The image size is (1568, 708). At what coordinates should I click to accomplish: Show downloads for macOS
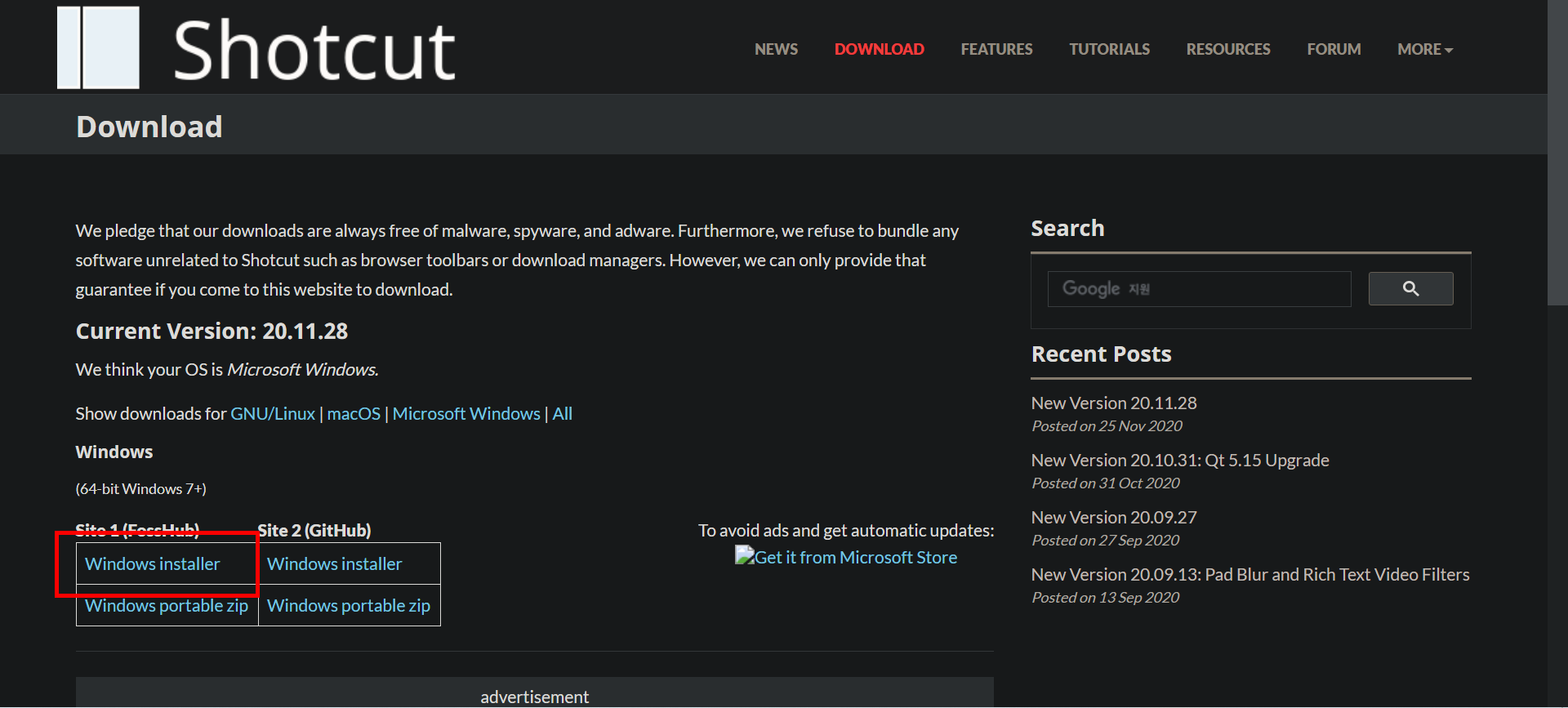354,414
